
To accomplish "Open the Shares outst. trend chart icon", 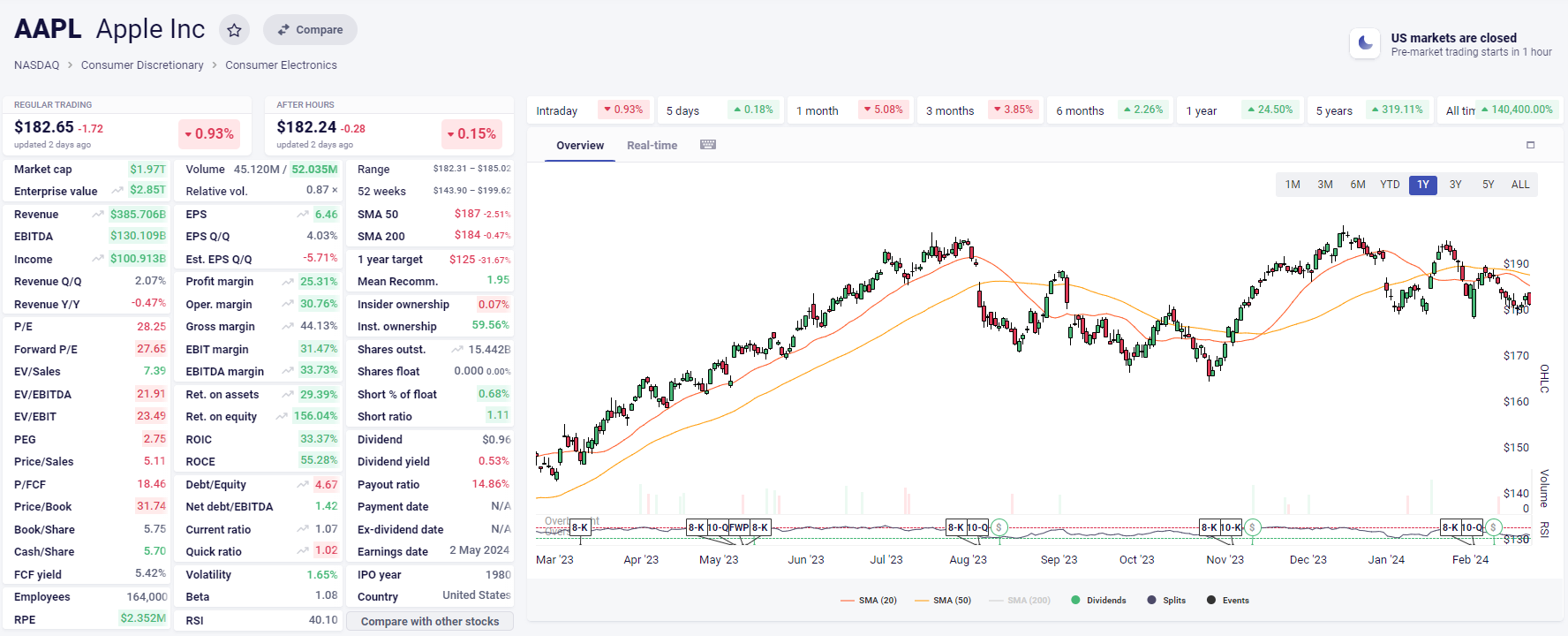I will tap(457, 349).
